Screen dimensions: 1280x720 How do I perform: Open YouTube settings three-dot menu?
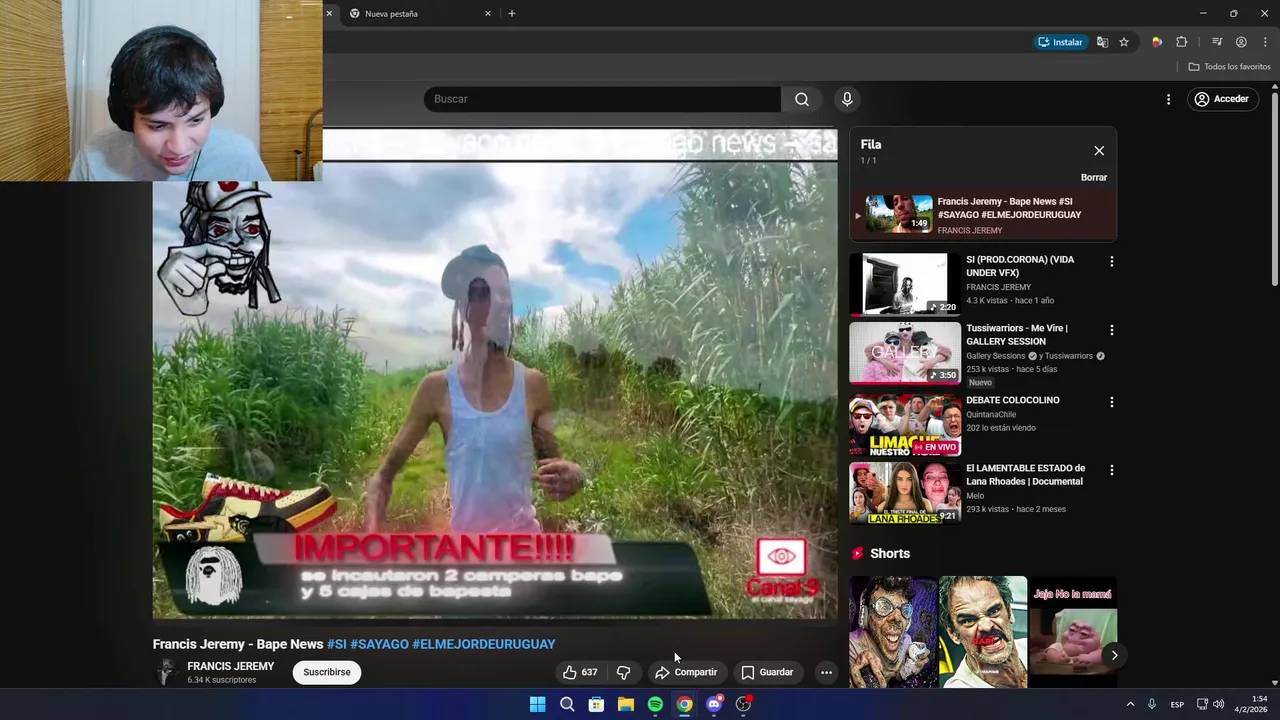1168,99
